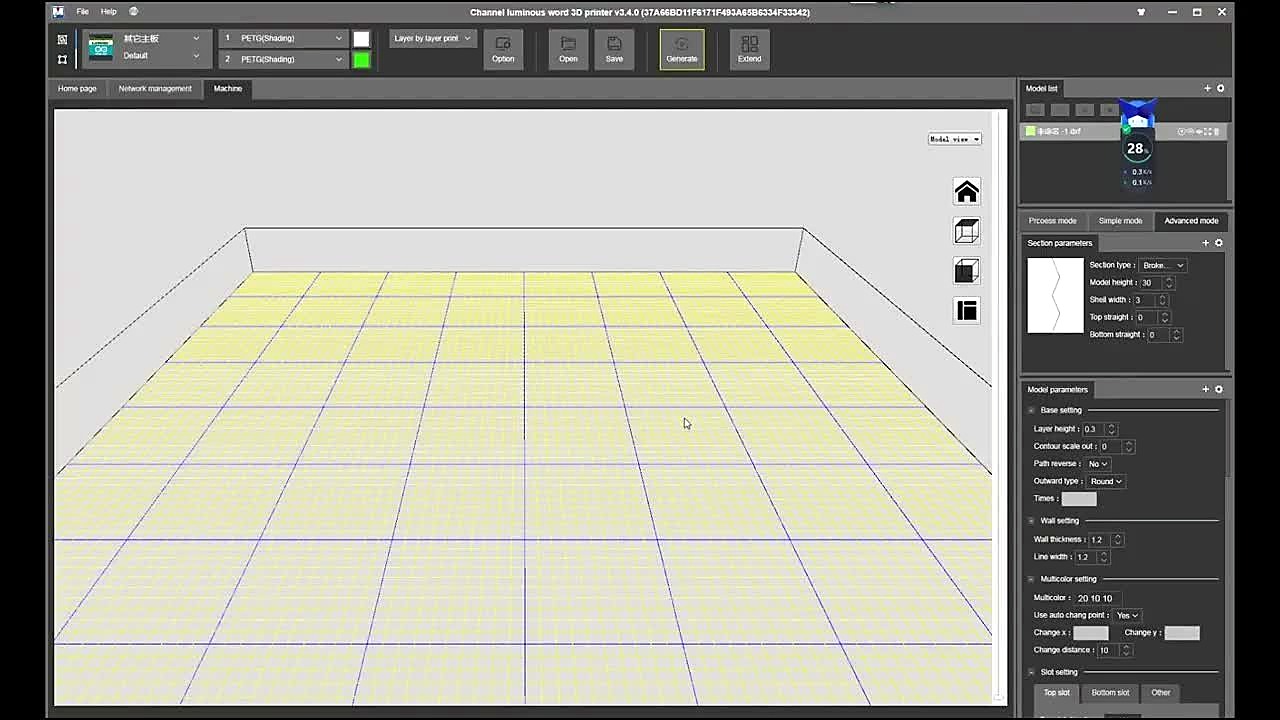Collapse the Base setting section
This screenshot has height=720, width=1280.
(x=1032, y=410)
